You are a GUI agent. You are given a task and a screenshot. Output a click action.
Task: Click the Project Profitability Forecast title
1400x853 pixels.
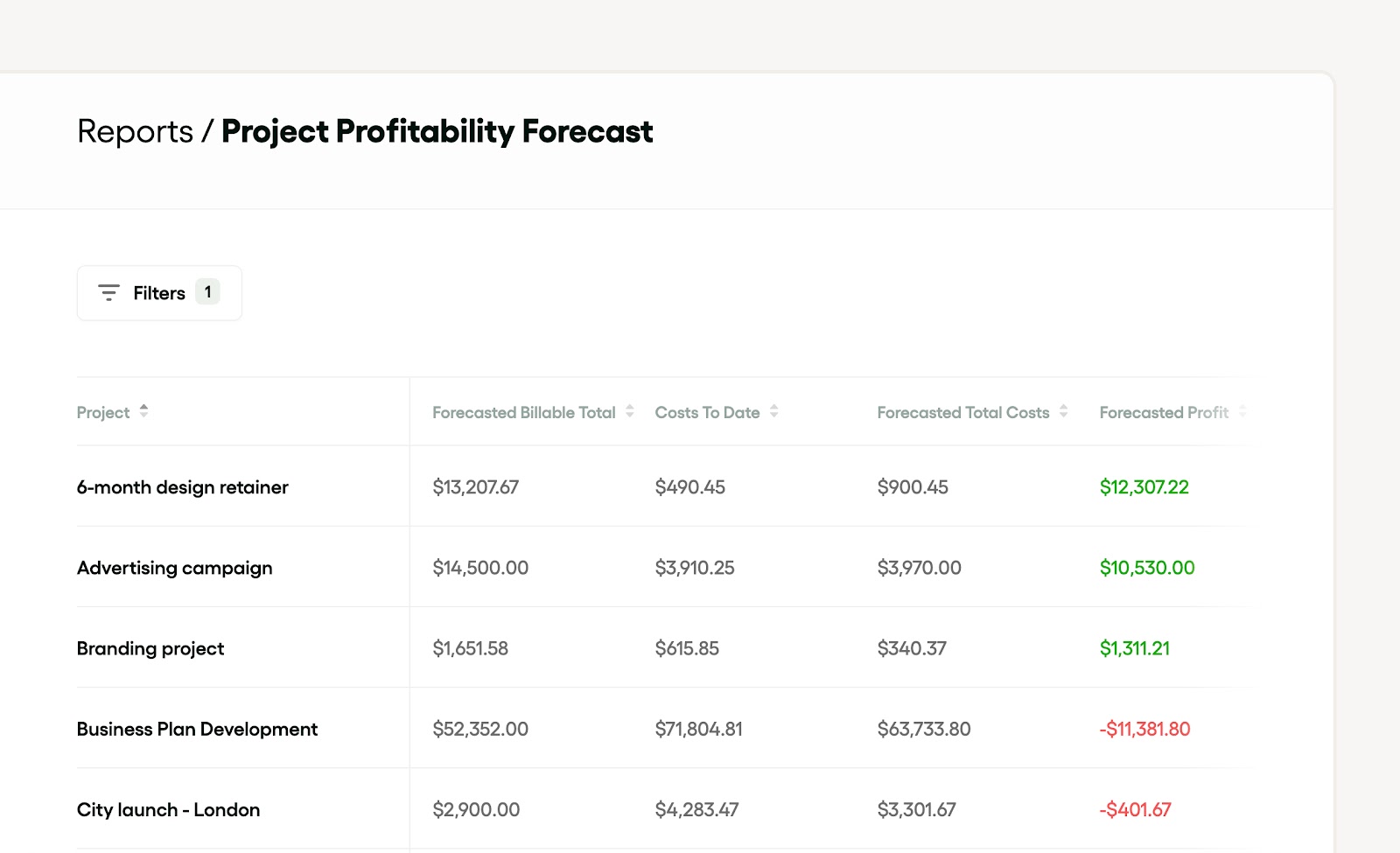(x=437, y=131)
